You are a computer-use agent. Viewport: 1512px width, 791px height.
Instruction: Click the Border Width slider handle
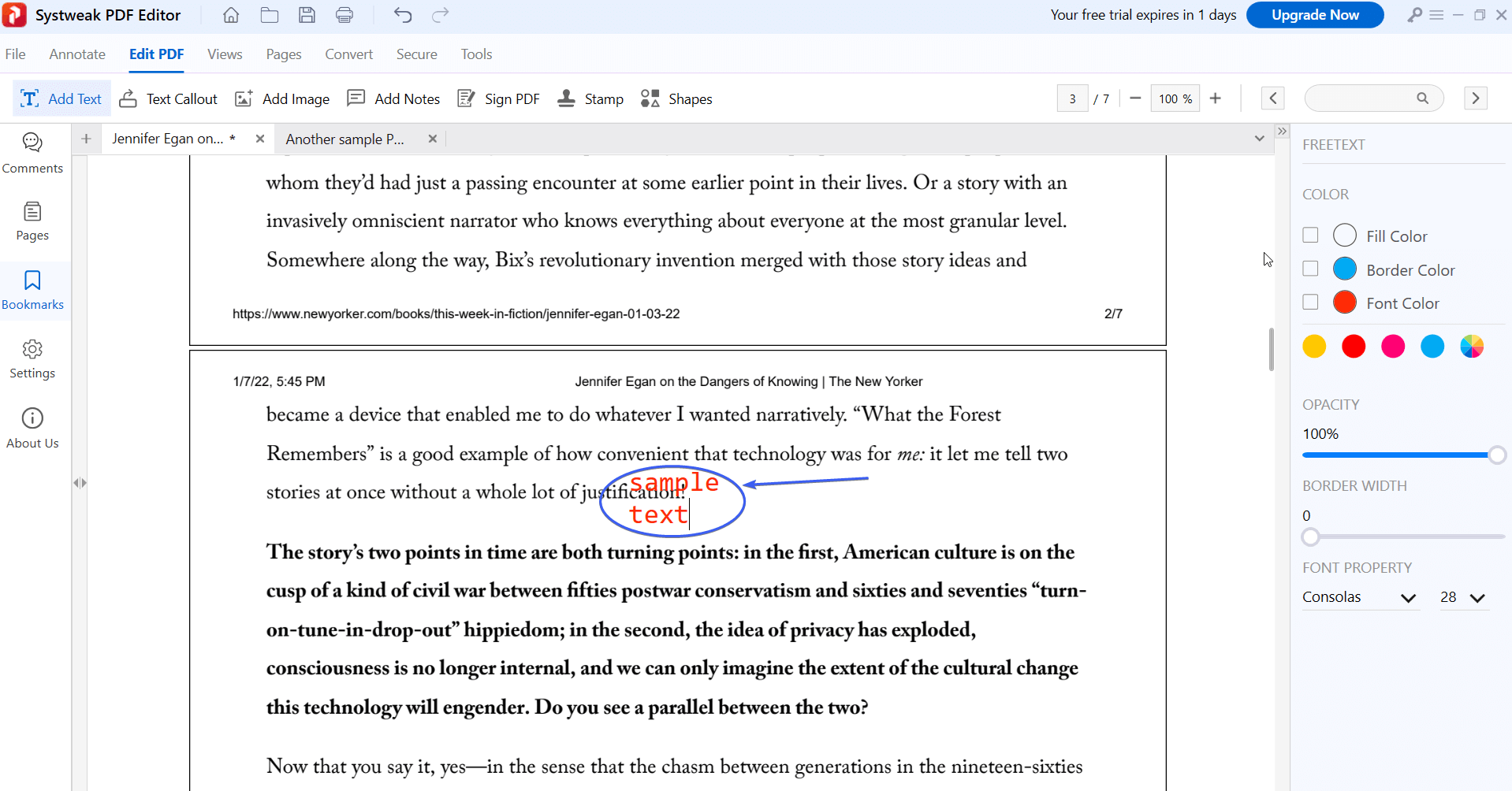pyautogui.click(x=1310, y=537)
